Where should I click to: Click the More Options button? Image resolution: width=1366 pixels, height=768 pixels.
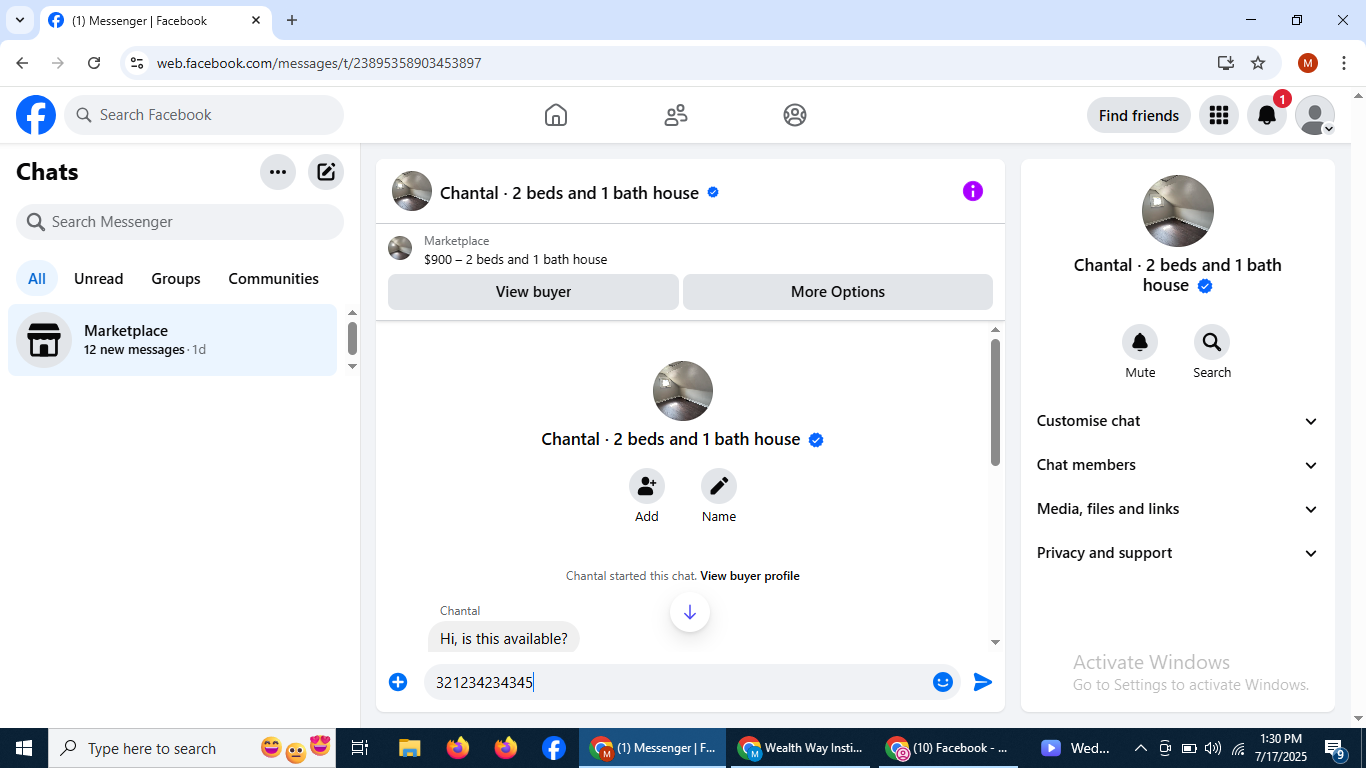pyautogui.click(x=838, y=292)
